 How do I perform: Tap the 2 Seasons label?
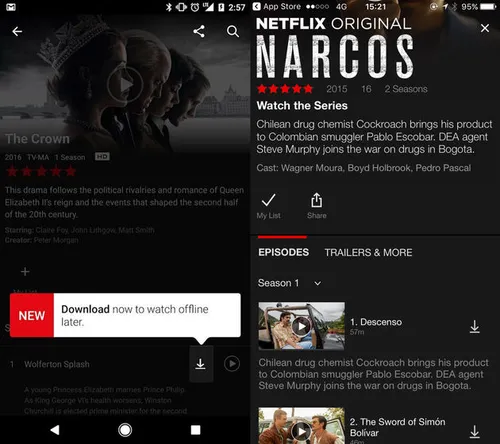pyautogui.click(x=406, y=89)
